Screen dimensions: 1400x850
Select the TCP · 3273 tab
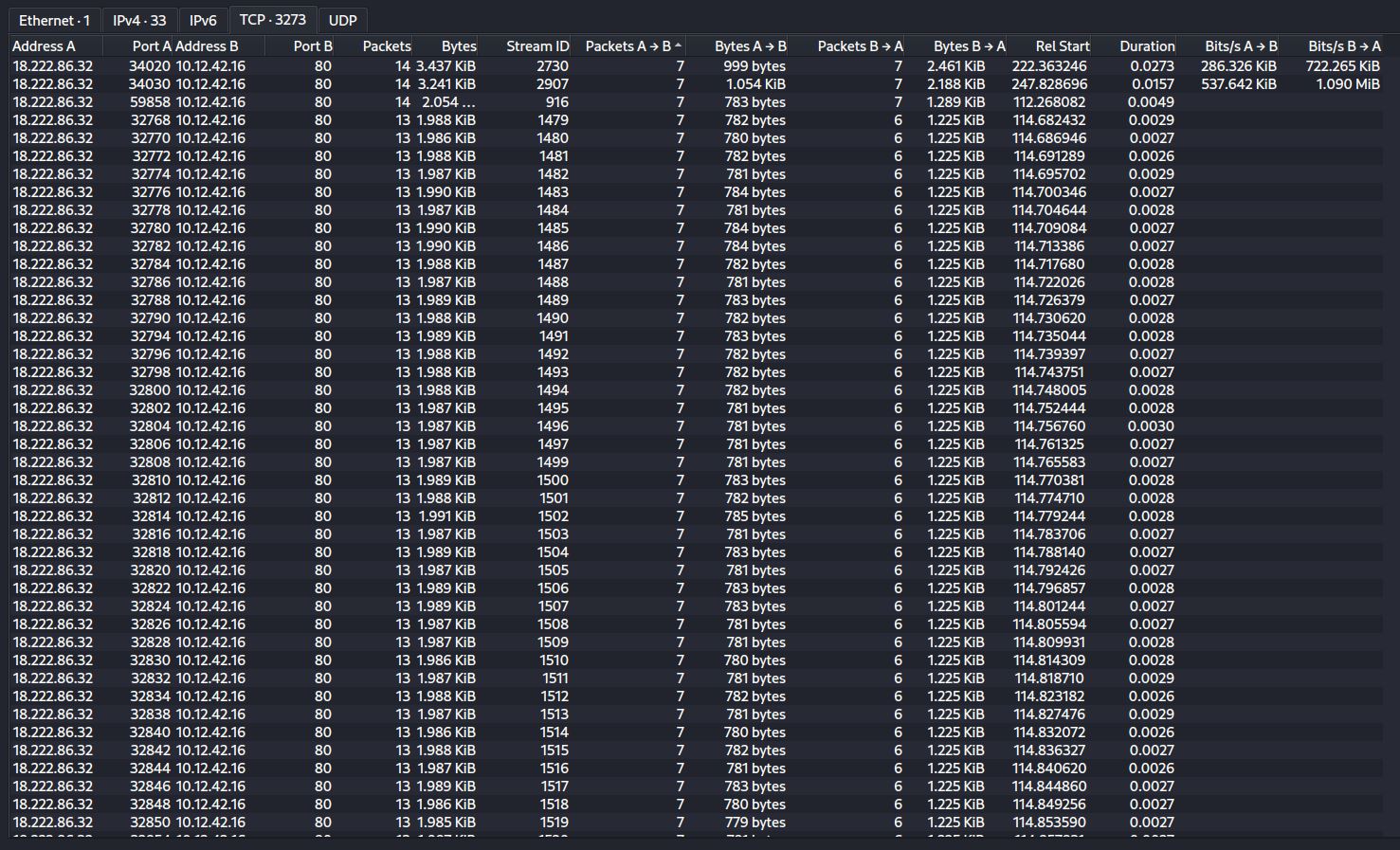(x=273, y=19)
